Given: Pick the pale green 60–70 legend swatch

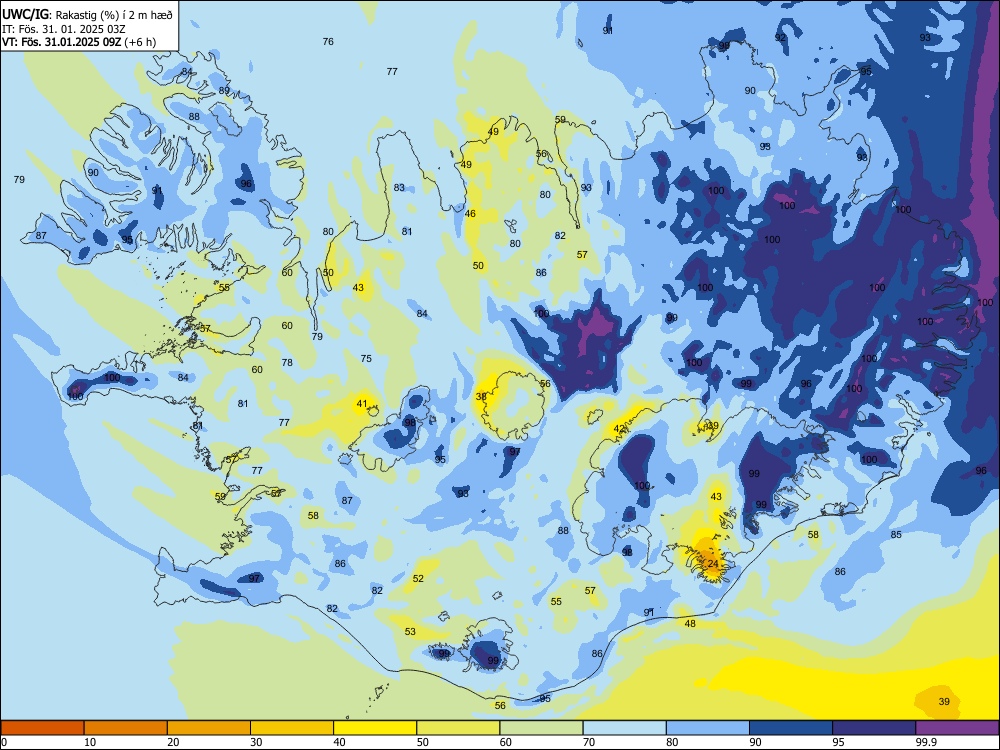Looking at the screenshot, I should 541,728.
